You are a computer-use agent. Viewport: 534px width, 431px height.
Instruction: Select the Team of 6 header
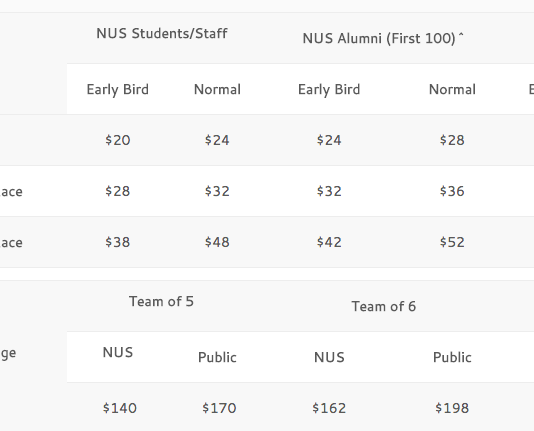tap(384, 306)
